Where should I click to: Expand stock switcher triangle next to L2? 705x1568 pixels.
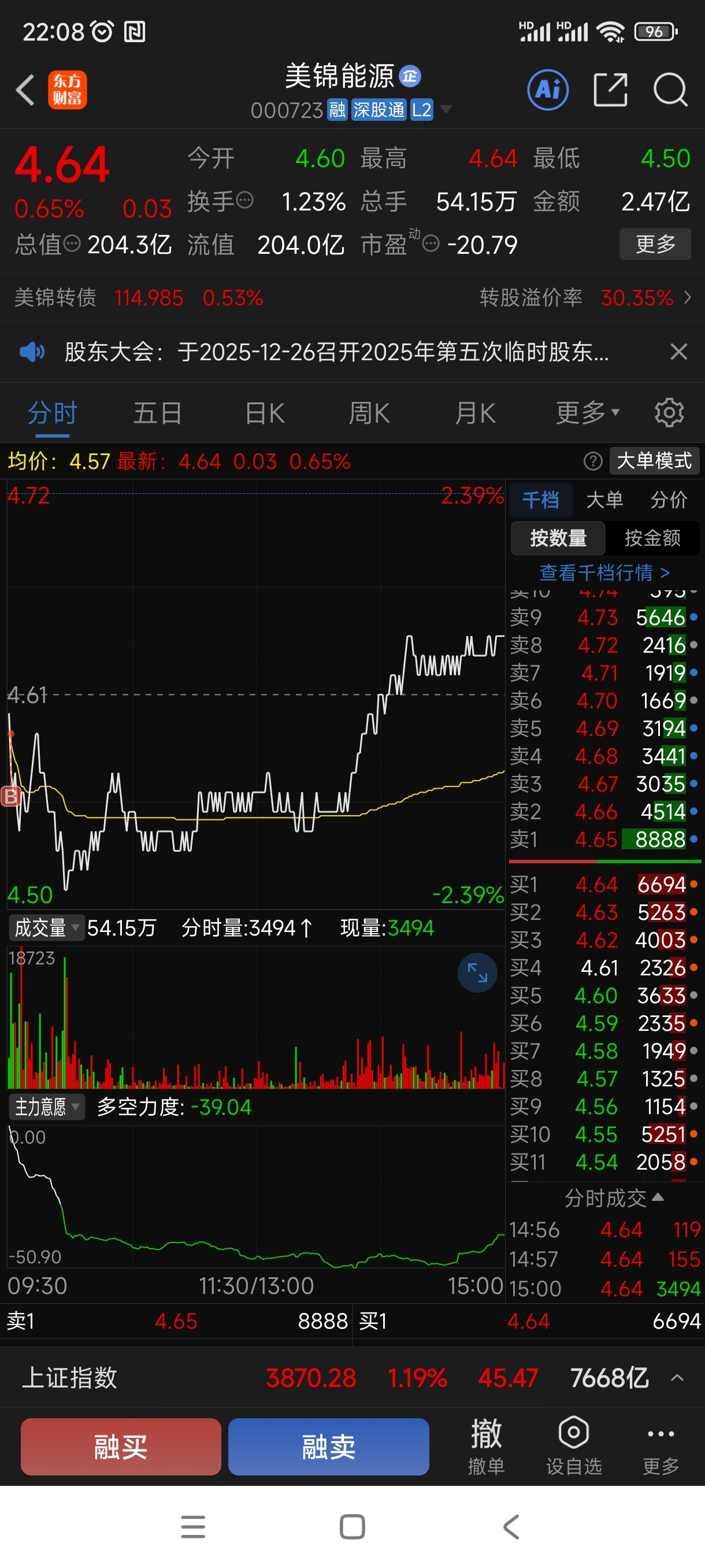coord(446,110)
